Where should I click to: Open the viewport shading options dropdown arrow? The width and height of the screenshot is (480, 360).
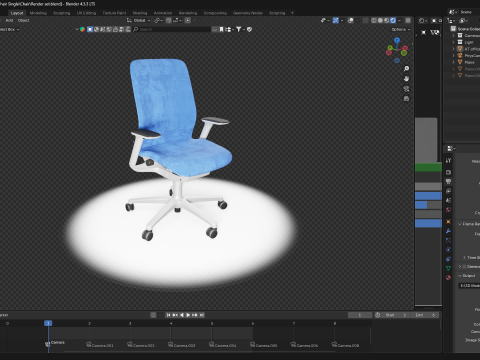point(399,20)
